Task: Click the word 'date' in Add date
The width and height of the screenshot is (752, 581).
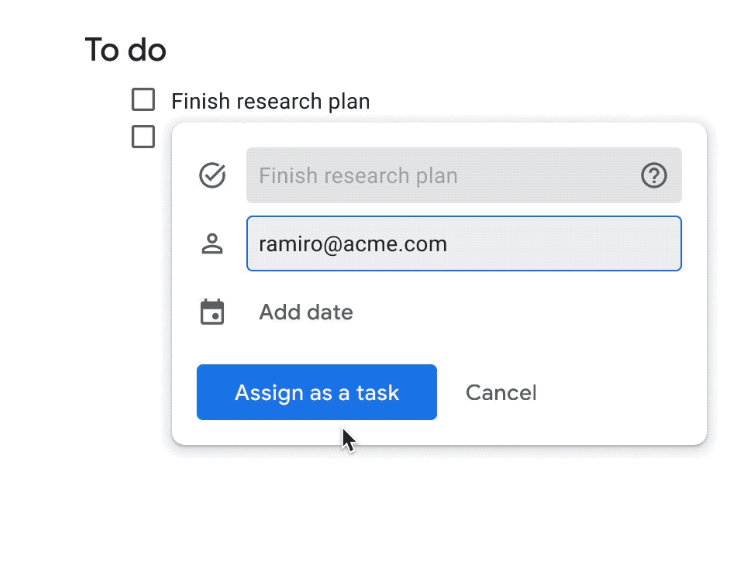Action: click(330, 312)
